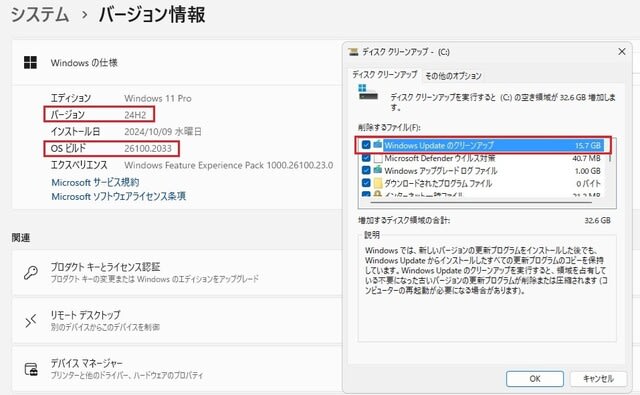Click the 1.00 GB upgrade log size
This screenshot has width=640, height=395.
pyautogui.click(x=588, y=171)
